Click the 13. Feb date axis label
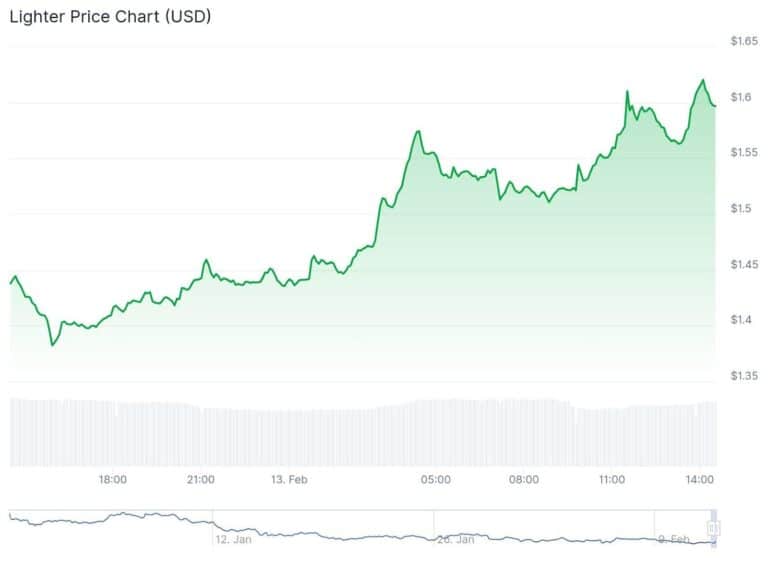The width and height of the screenshot is (768, 561). click(x=289, y=480)
